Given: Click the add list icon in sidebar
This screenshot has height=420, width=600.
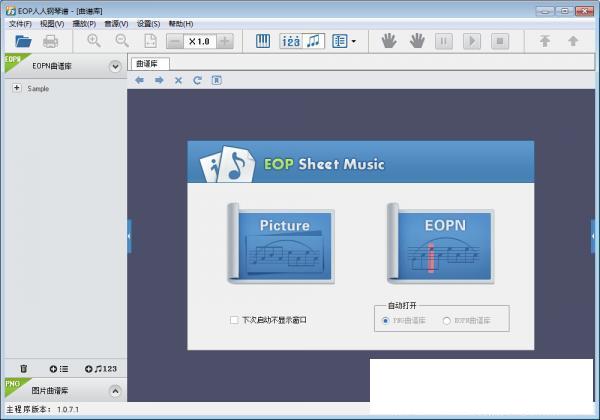Looking at the screenshot, I should tap(58, 369).
